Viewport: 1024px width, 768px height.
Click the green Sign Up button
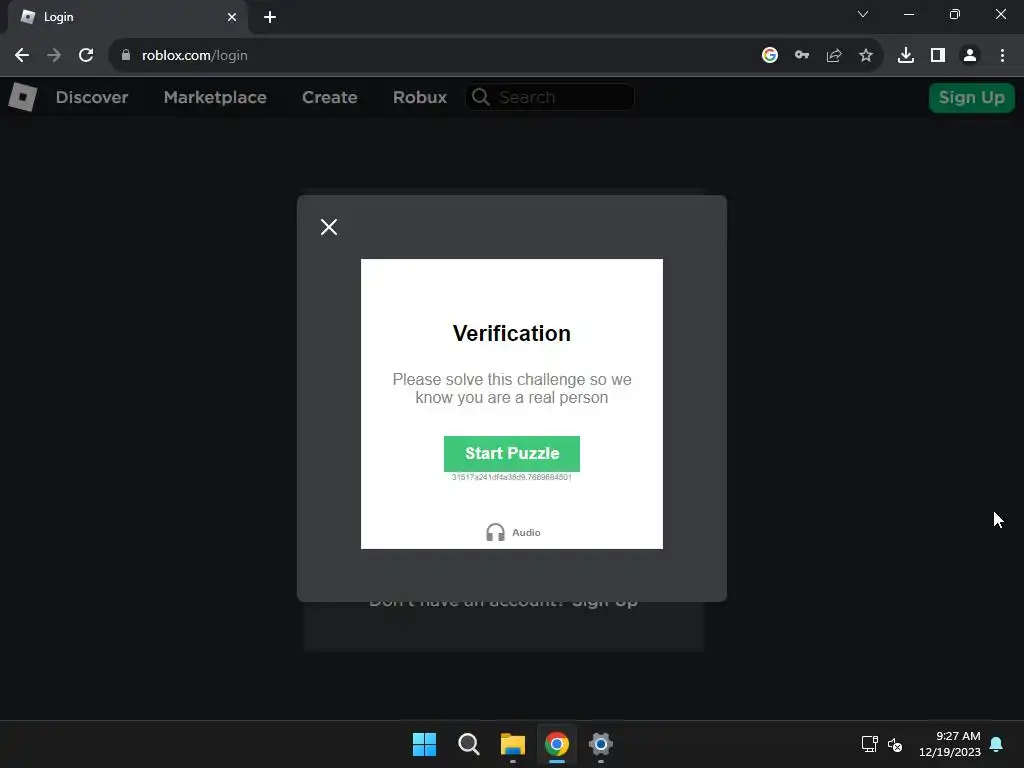click(x=971, y=97)
